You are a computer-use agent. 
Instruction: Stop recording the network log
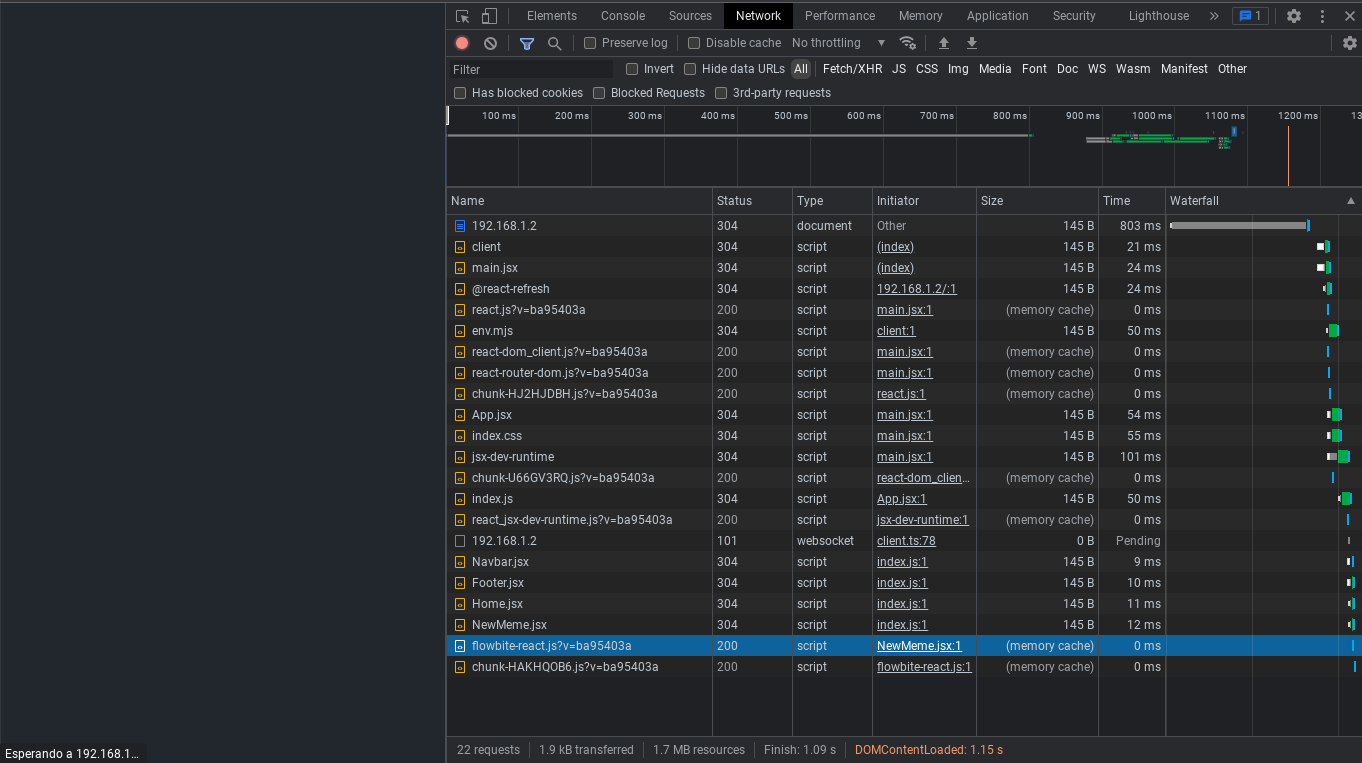click(x=459, y=43)
